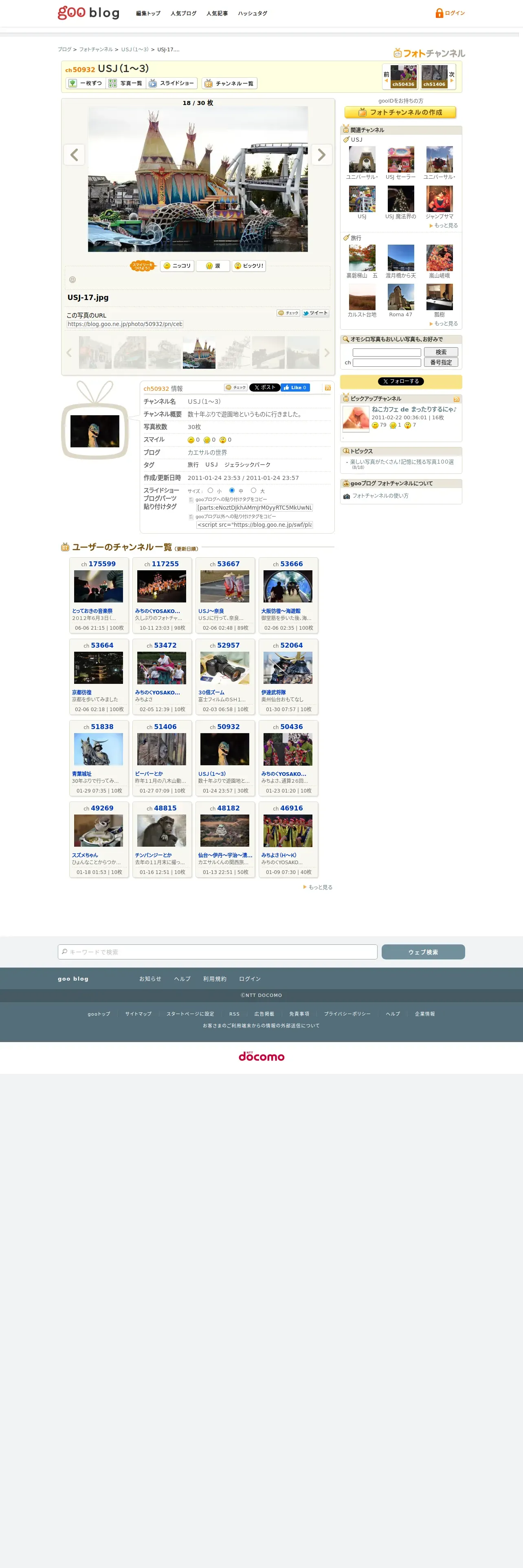Open ハッシュタグ in top navigation
Image resolution: width=523 pixels, height=1568 pixels.
[252, 13]
